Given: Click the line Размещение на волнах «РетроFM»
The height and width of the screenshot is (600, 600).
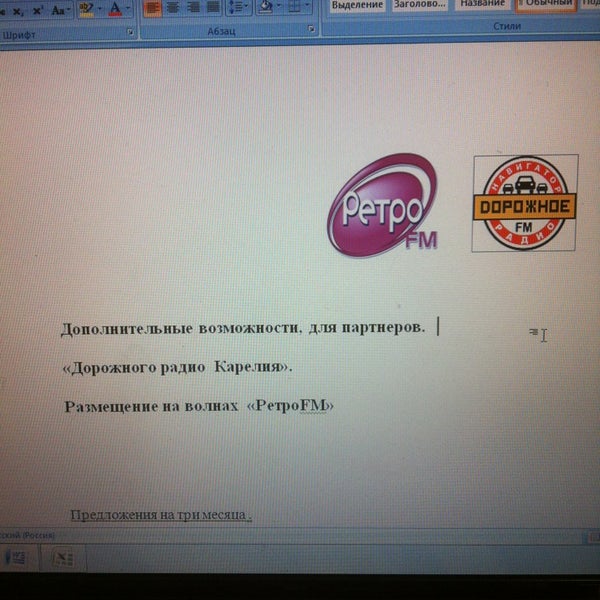Looking at the screenshot, I should click(199, 406).
